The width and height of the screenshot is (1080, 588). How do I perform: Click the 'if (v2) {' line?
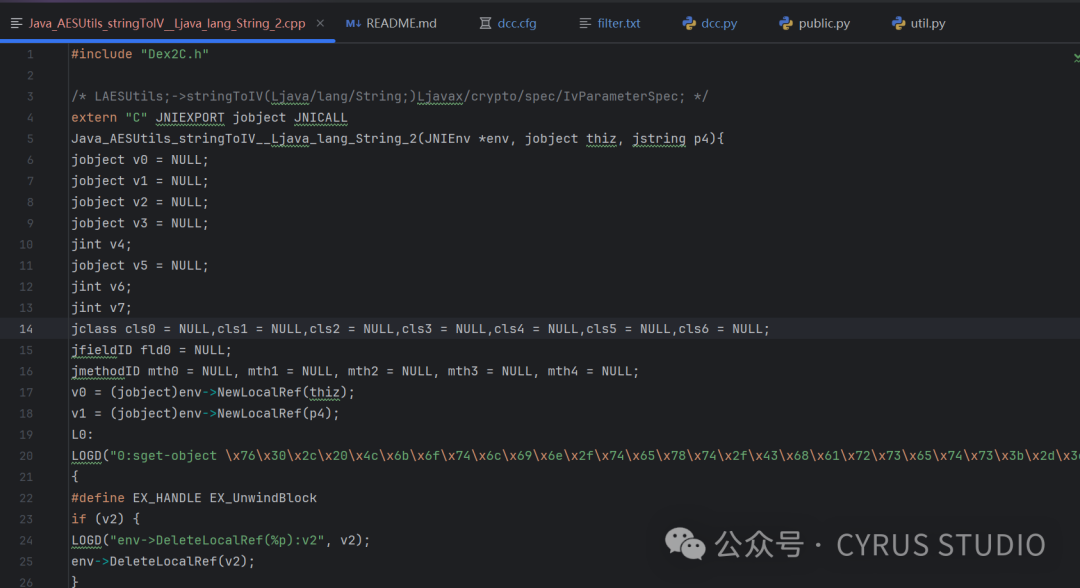pyautogui.click(x=105, y=519)
